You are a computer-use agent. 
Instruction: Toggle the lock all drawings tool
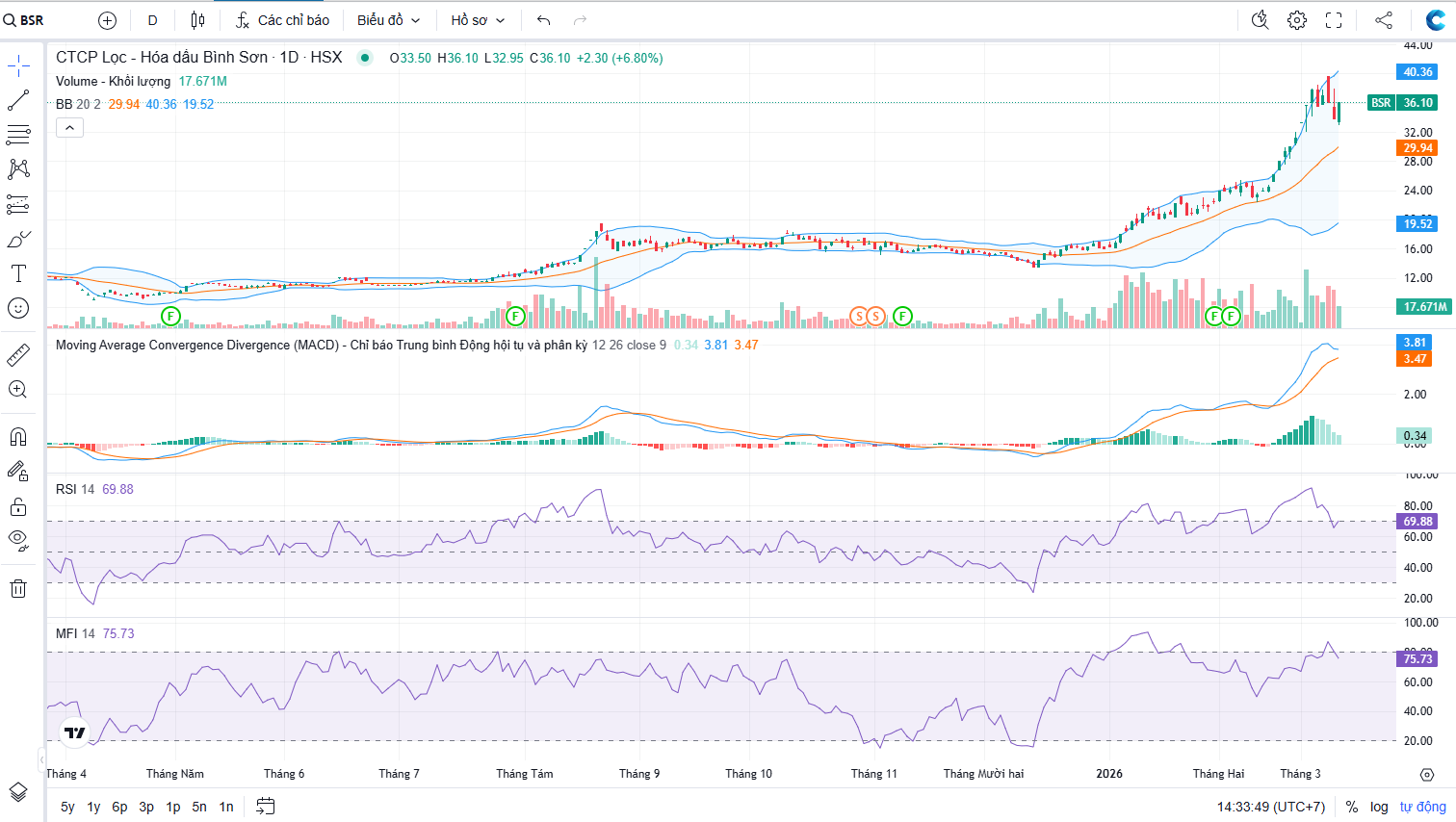[x=18, y=506]
